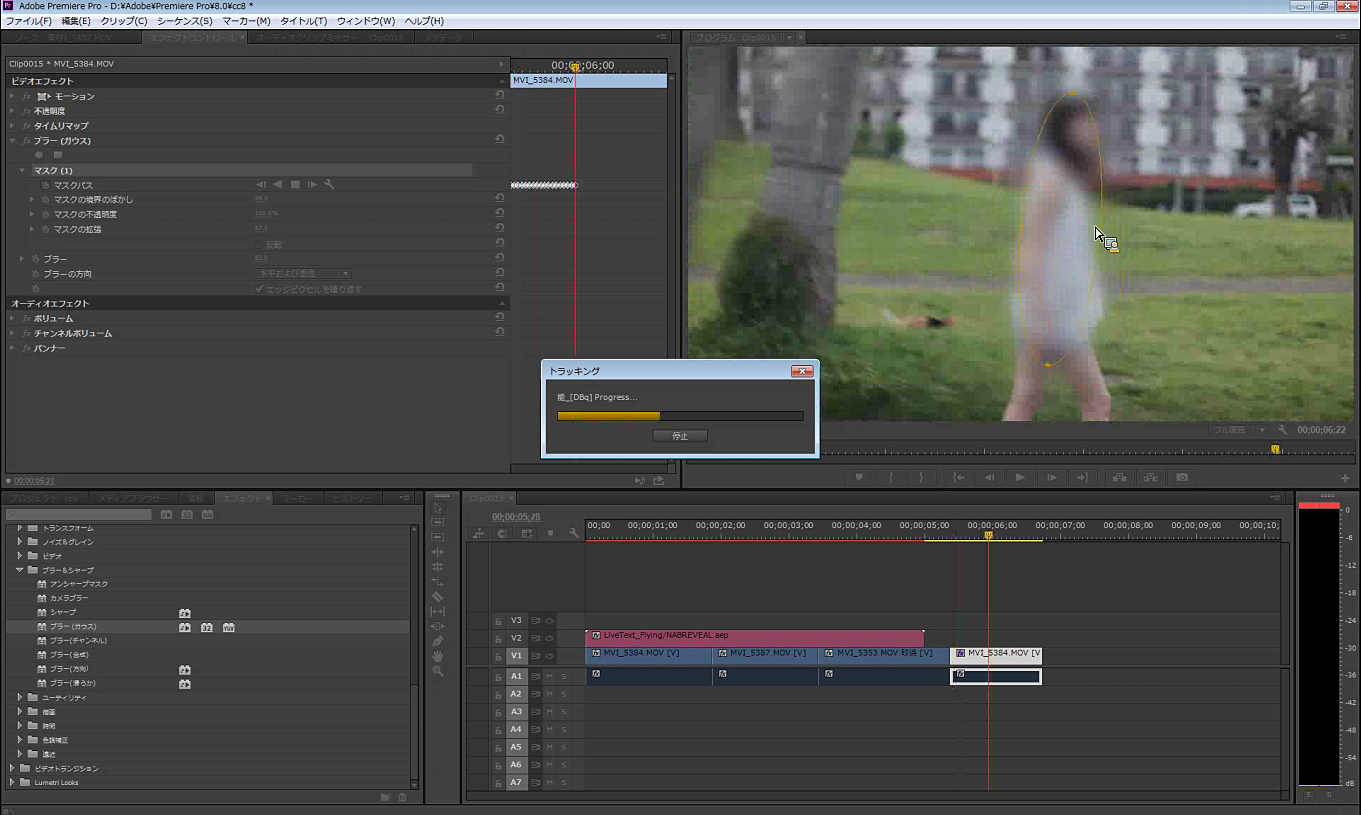
Task: Click the 32-bit color effects filter icon
Action: tap(187, 514)
